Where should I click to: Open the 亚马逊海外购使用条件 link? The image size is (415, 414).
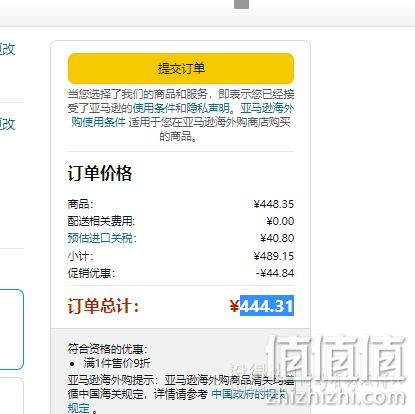[x=183, y=115]
